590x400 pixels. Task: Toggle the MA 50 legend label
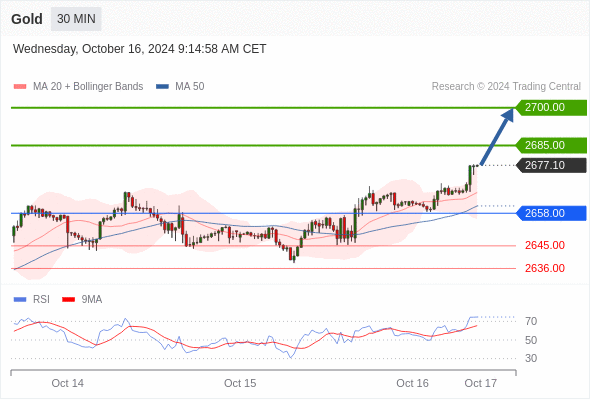tap(190, 87)
